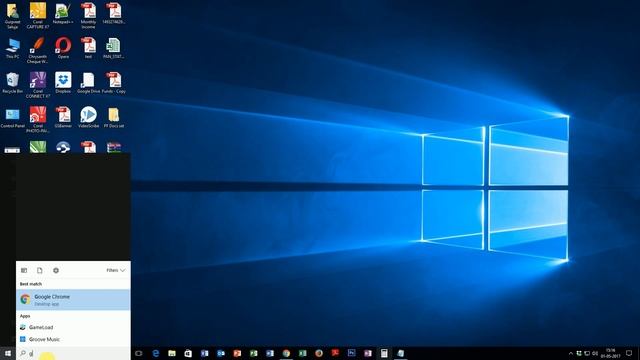
Task: Open volume control in system tray
Action: pyautogui.click(x=595, y=353)
